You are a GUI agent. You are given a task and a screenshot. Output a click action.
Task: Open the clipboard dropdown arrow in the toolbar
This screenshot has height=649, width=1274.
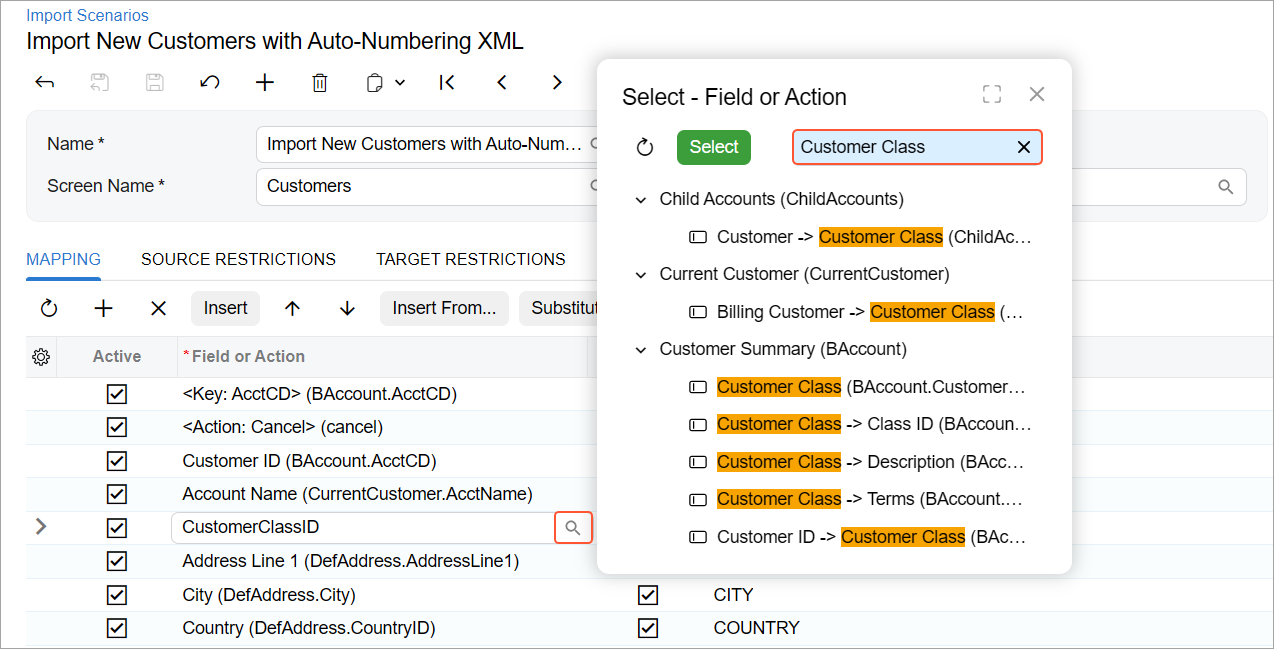400,83
